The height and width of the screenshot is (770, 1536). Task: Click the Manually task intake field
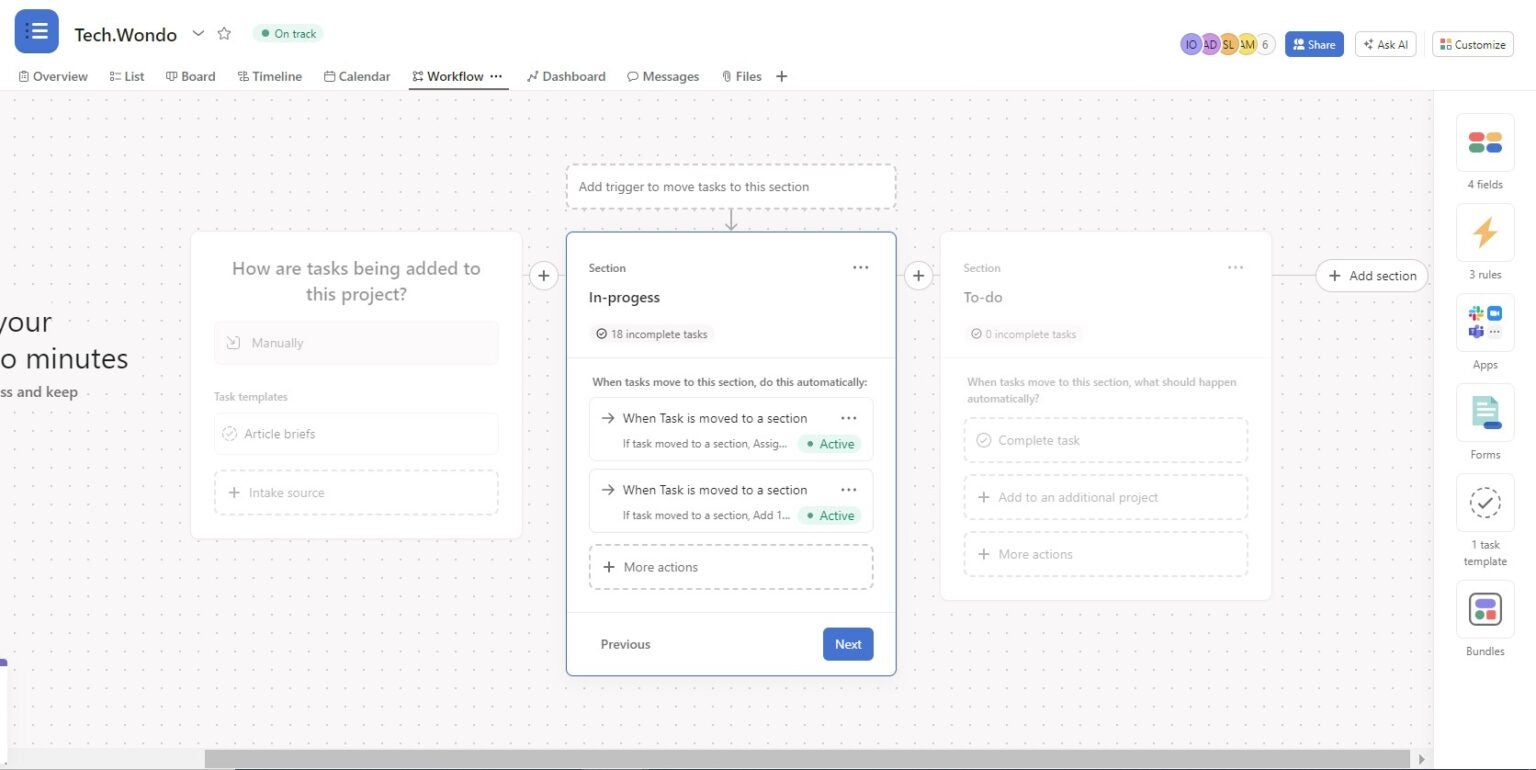coord(355,342)
